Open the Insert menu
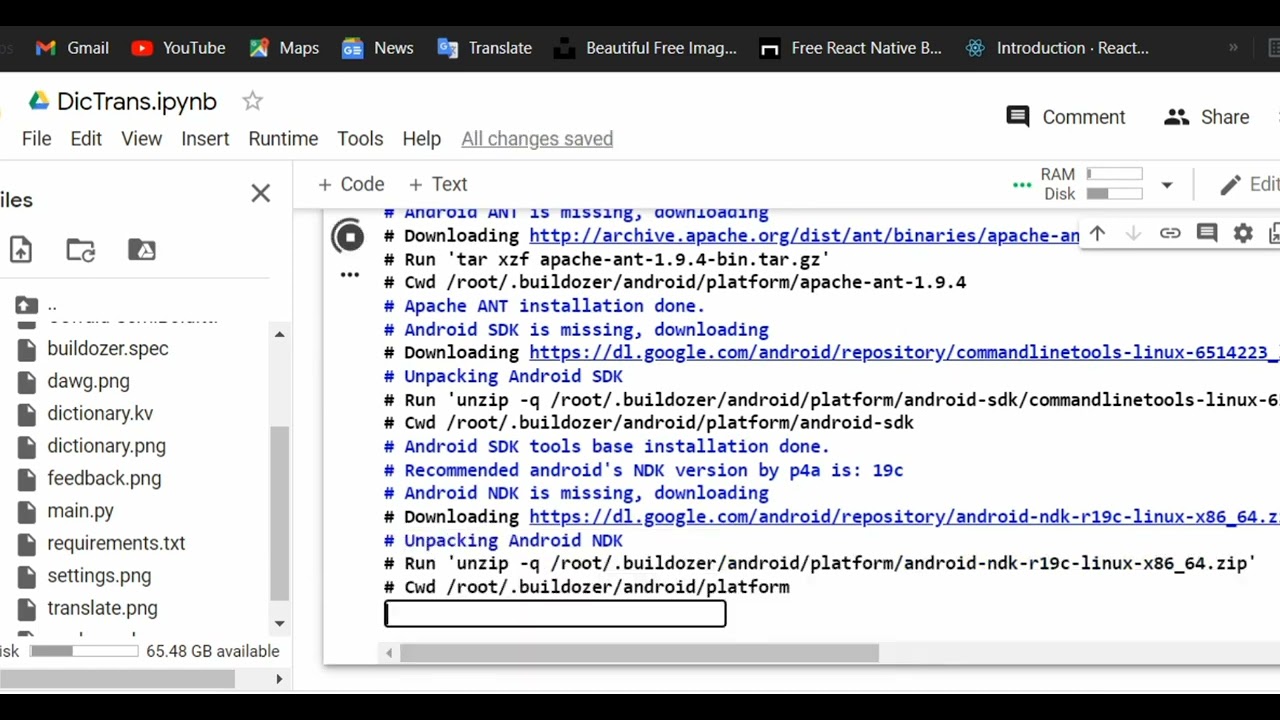Viewport: 1280px width, 720px height. click(205, 139)
